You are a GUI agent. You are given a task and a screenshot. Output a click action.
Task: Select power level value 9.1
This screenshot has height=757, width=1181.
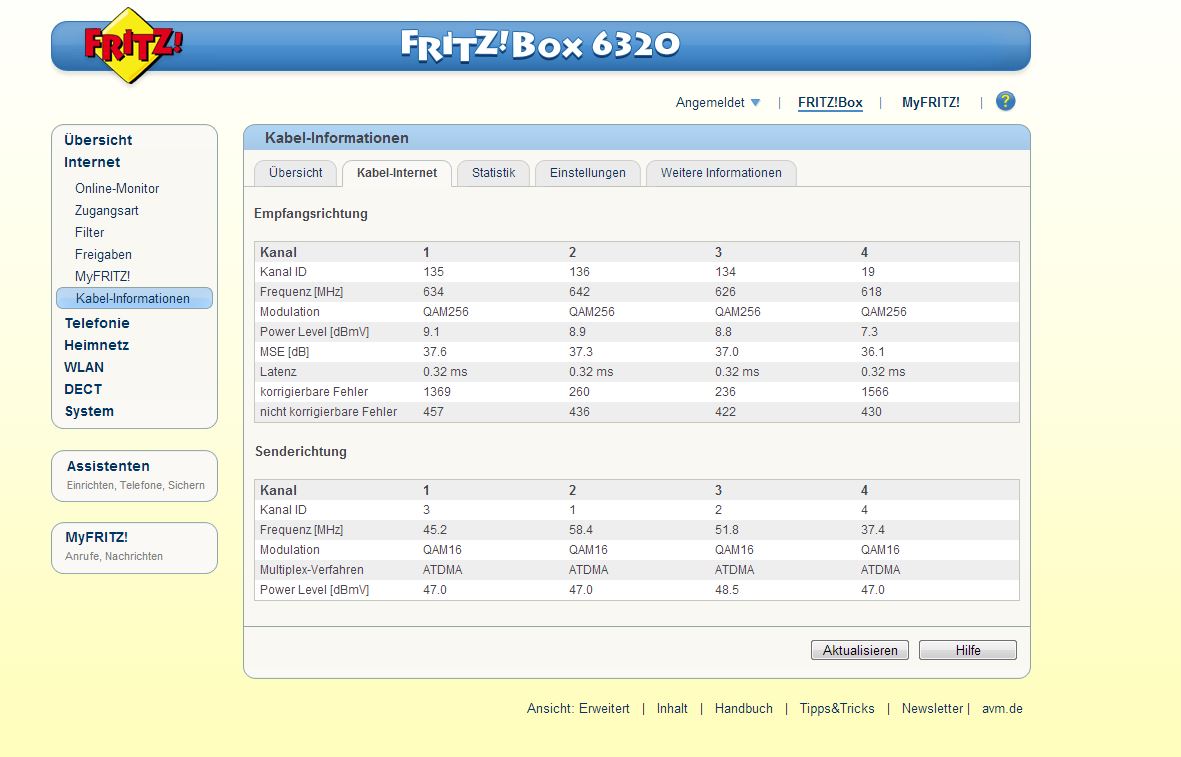point(431,332)
